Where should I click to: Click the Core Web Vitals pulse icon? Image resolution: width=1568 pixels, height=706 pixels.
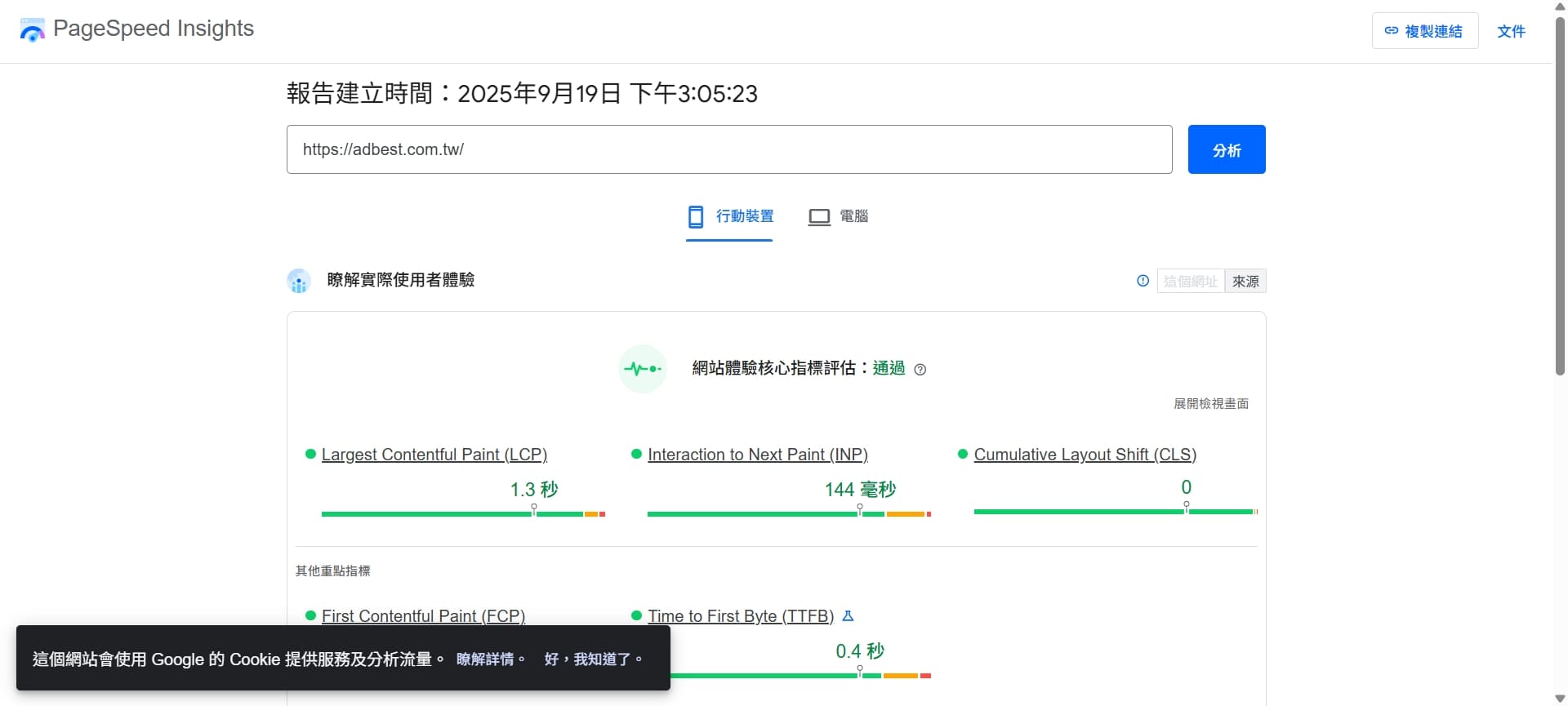point(643,369)
